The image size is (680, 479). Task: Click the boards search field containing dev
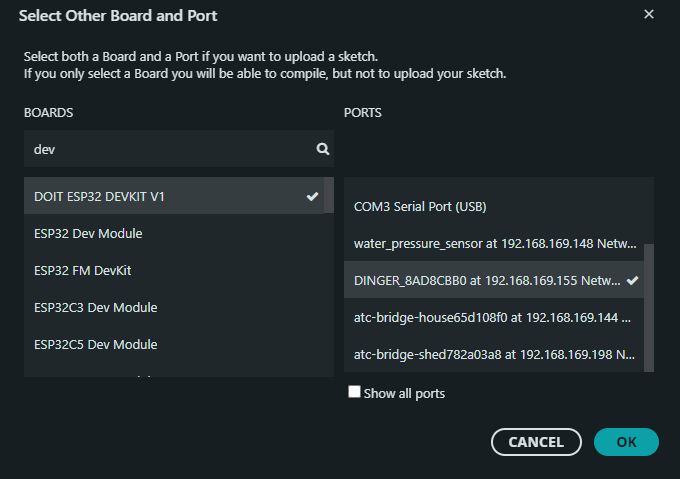170,149
